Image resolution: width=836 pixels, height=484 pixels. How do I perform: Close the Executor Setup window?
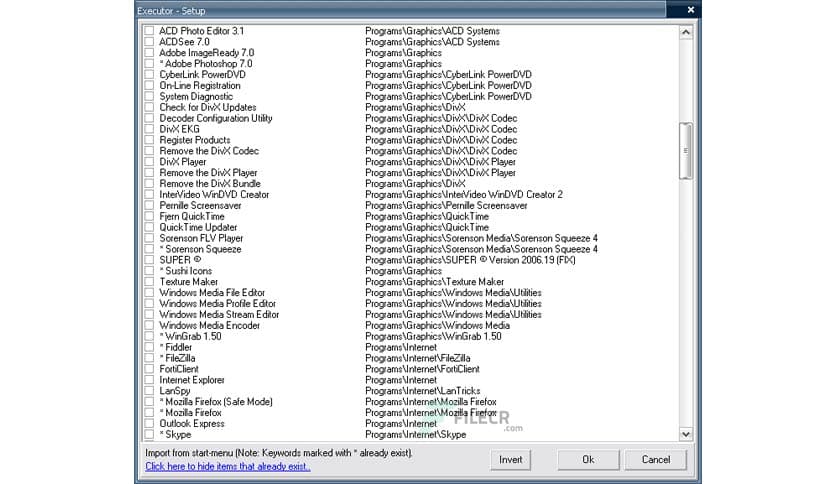point(690,10)
